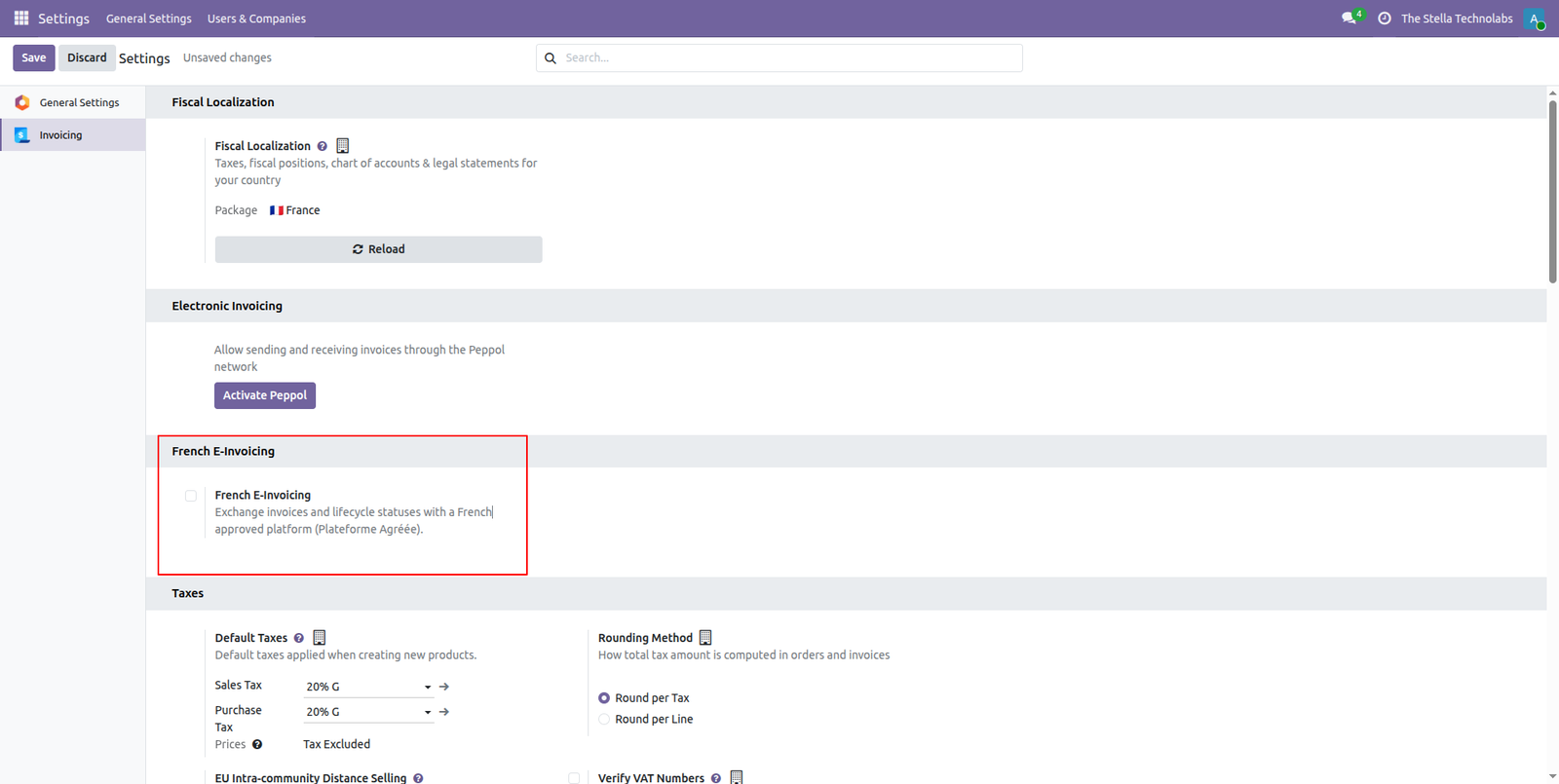Click the search magnifier icon

click(551, 58)
